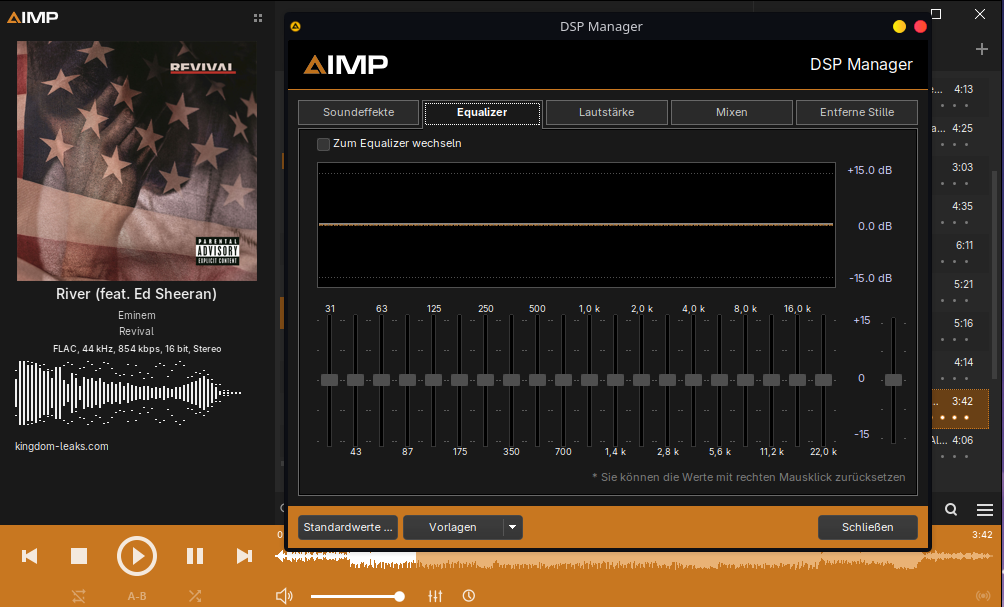Click the preamp slider handle beside +15 scale
The height and width of the screenshot is (607, 1004).
(x=893, y=380)
